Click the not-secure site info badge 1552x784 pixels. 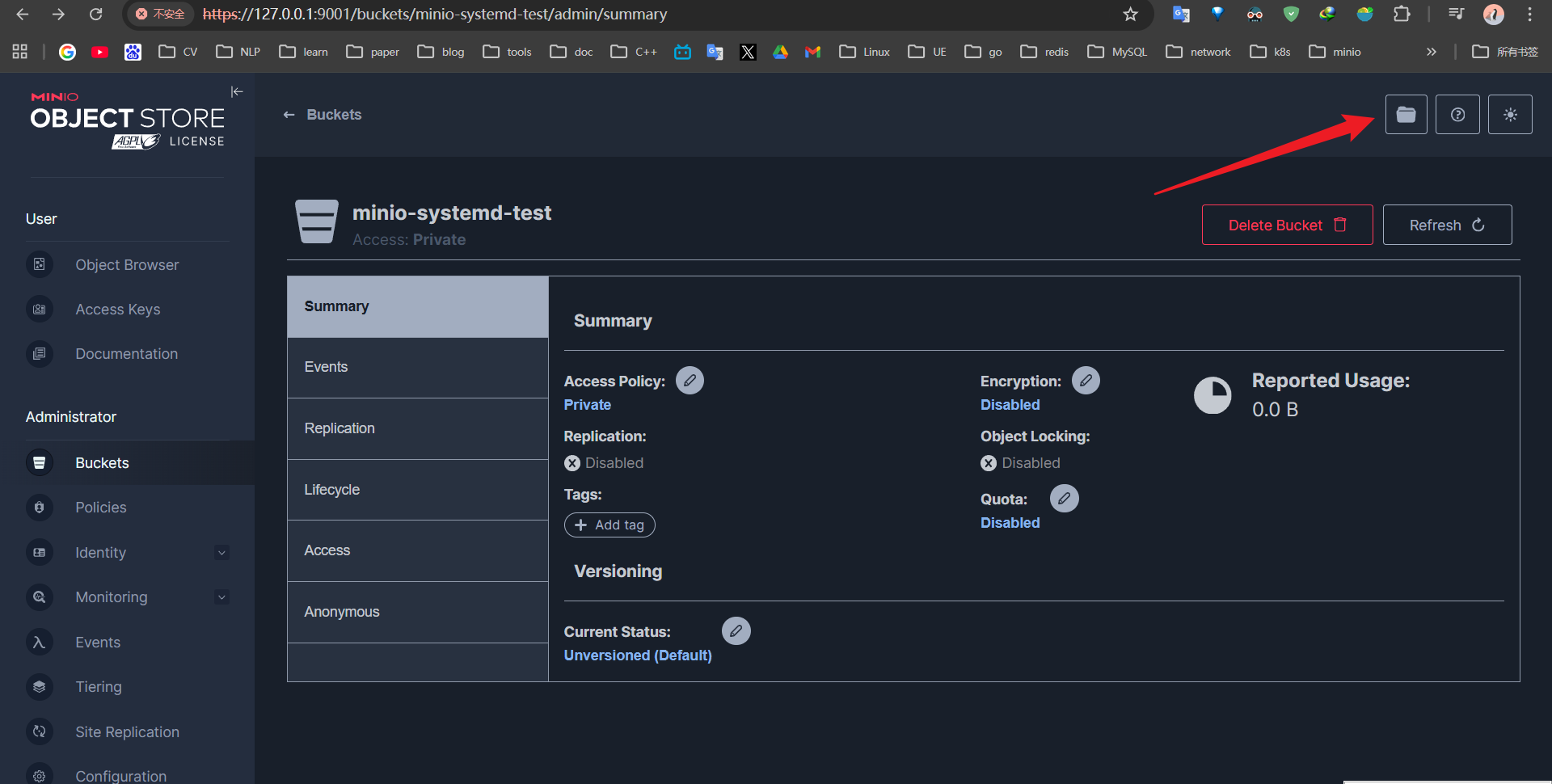160,15
